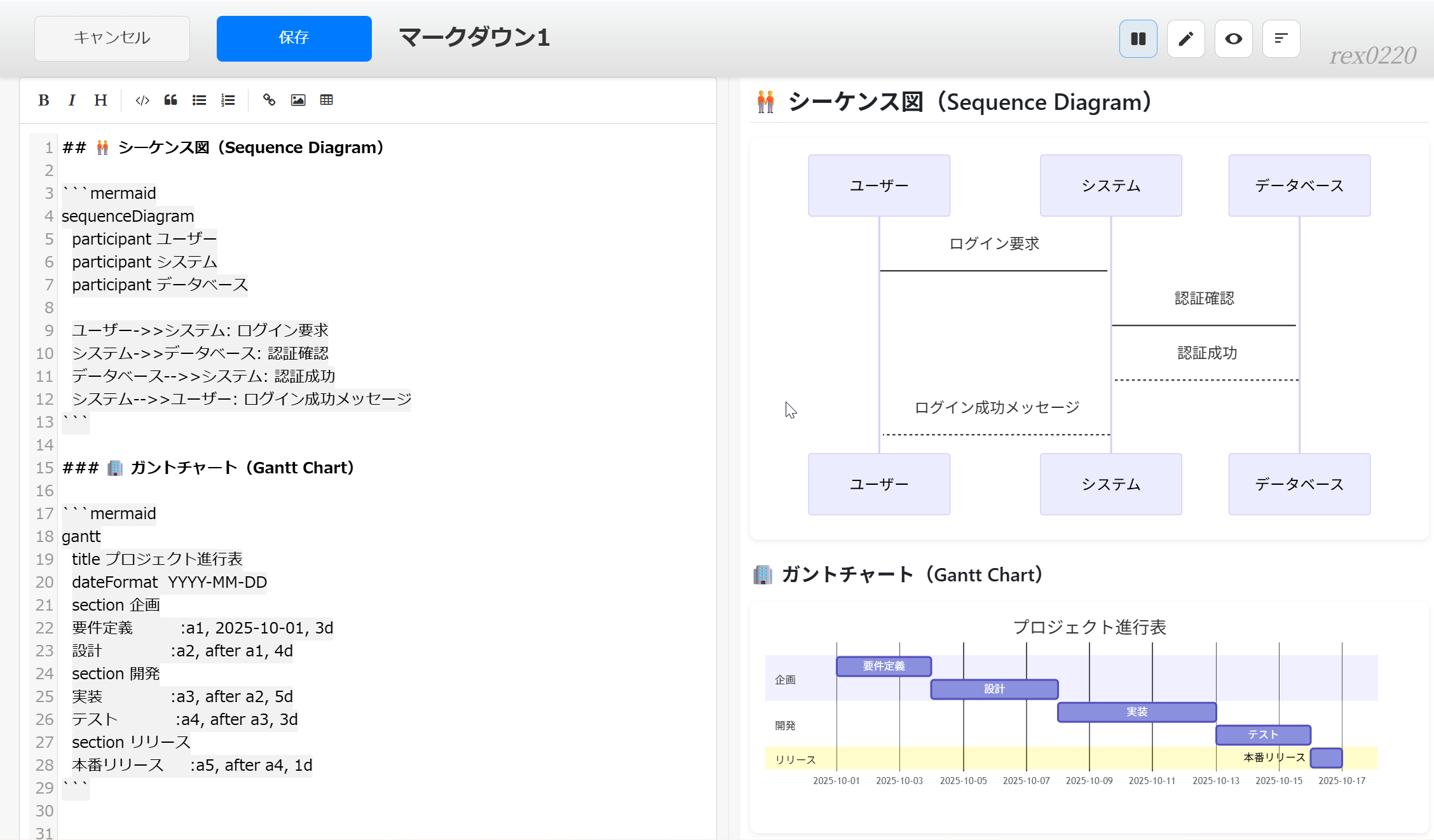This screenshot has width=1434, height=840.
Task: Open the outline menu icon
Action: [x=1281, y=39]
